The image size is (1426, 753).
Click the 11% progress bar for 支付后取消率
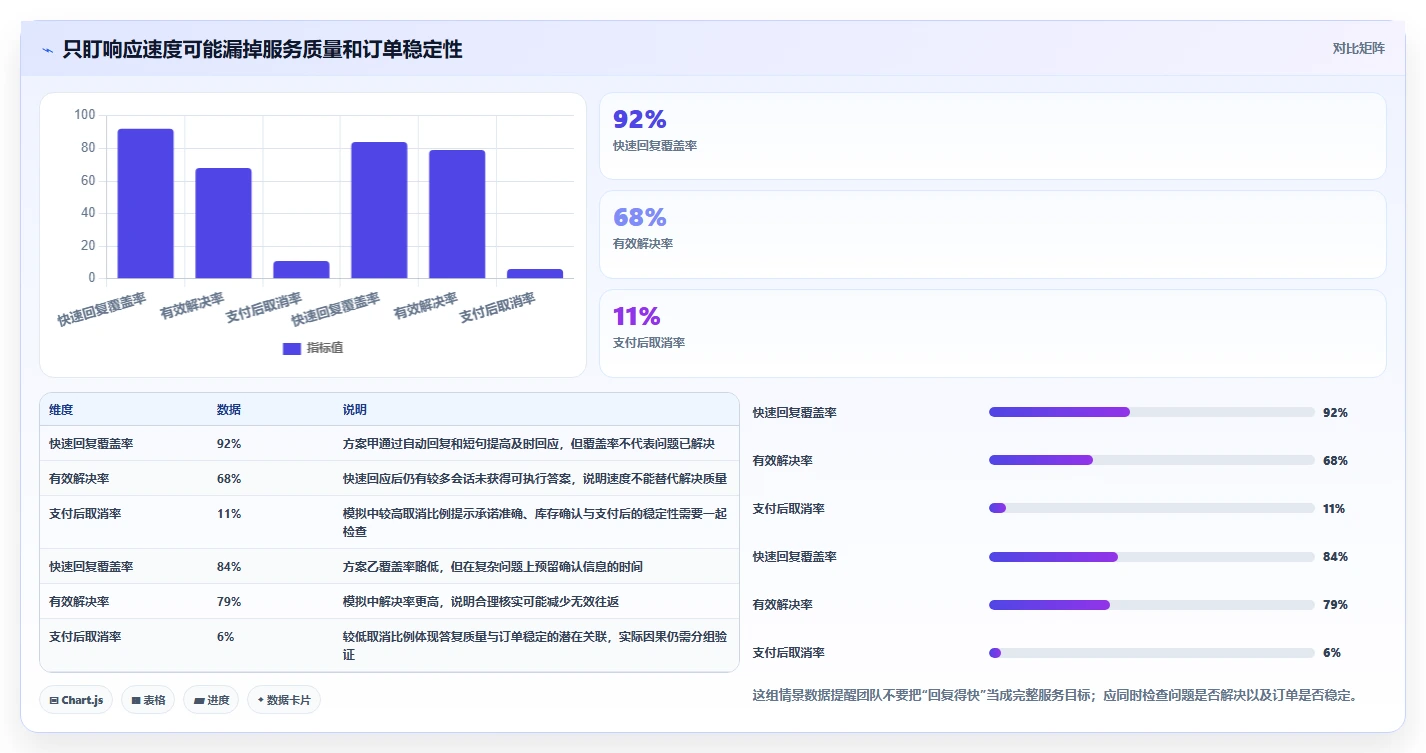1151,508
